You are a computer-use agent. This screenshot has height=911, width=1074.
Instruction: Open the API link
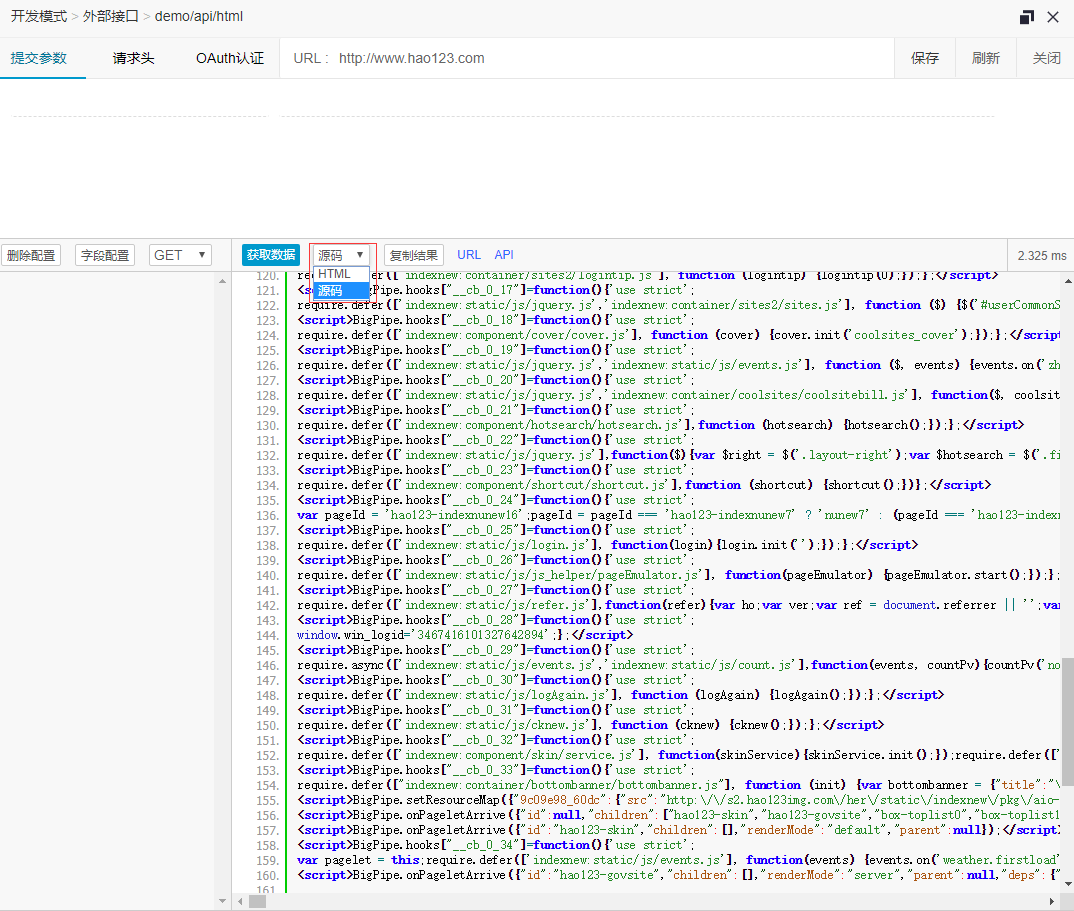pos(503,255)
